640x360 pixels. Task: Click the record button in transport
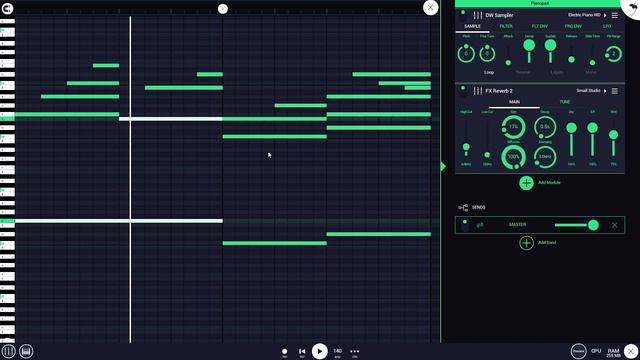[284, 351]
